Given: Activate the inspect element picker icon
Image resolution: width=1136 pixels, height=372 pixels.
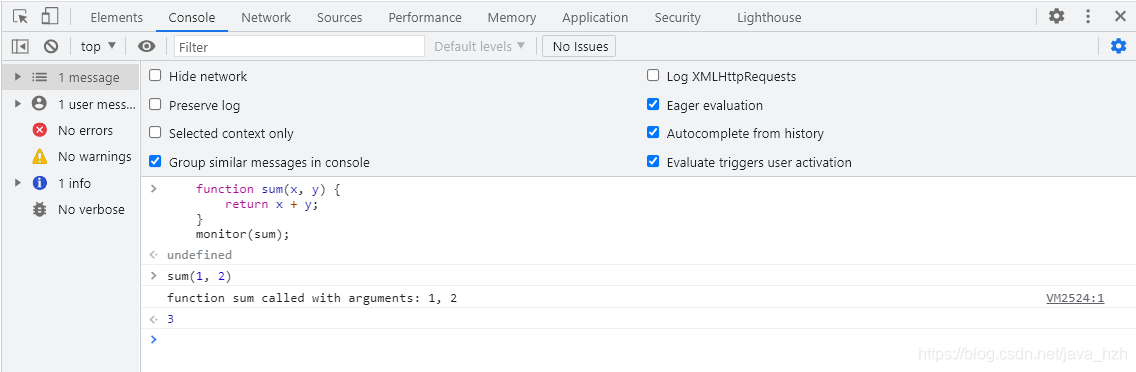Looking at the screenshot, I should pyautogui.click(x=20, y=16).
